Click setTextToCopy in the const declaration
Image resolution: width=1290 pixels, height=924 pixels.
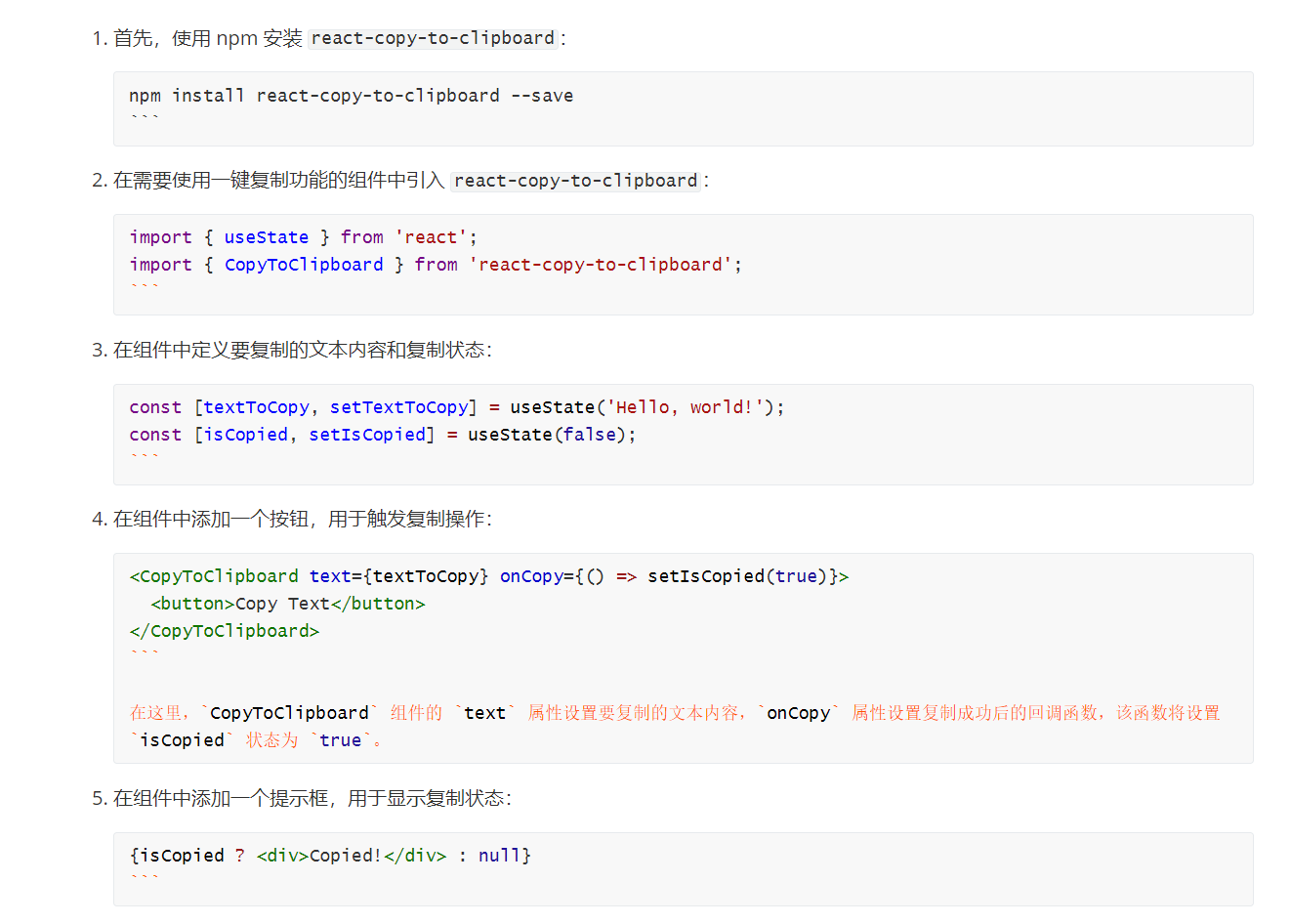pos(398,407)
